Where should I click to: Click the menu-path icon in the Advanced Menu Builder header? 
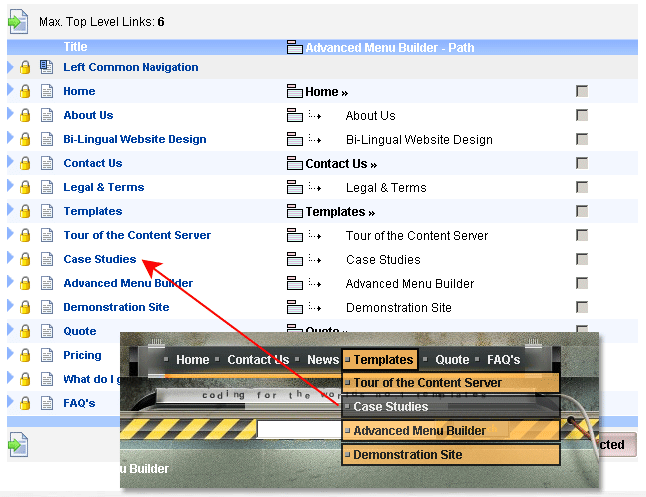click(295, 47)
